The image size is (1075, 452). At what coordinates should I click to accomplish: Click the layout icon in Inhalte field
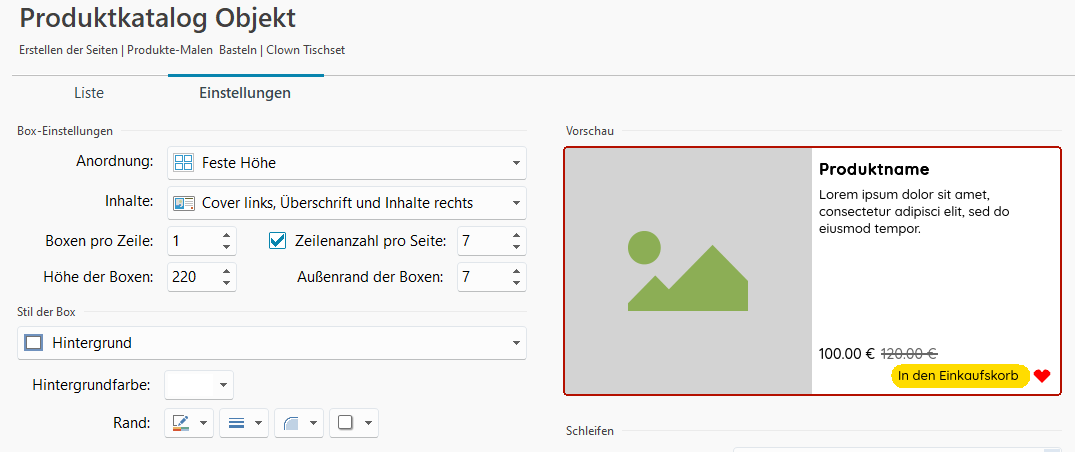click(x=184, y=203)
